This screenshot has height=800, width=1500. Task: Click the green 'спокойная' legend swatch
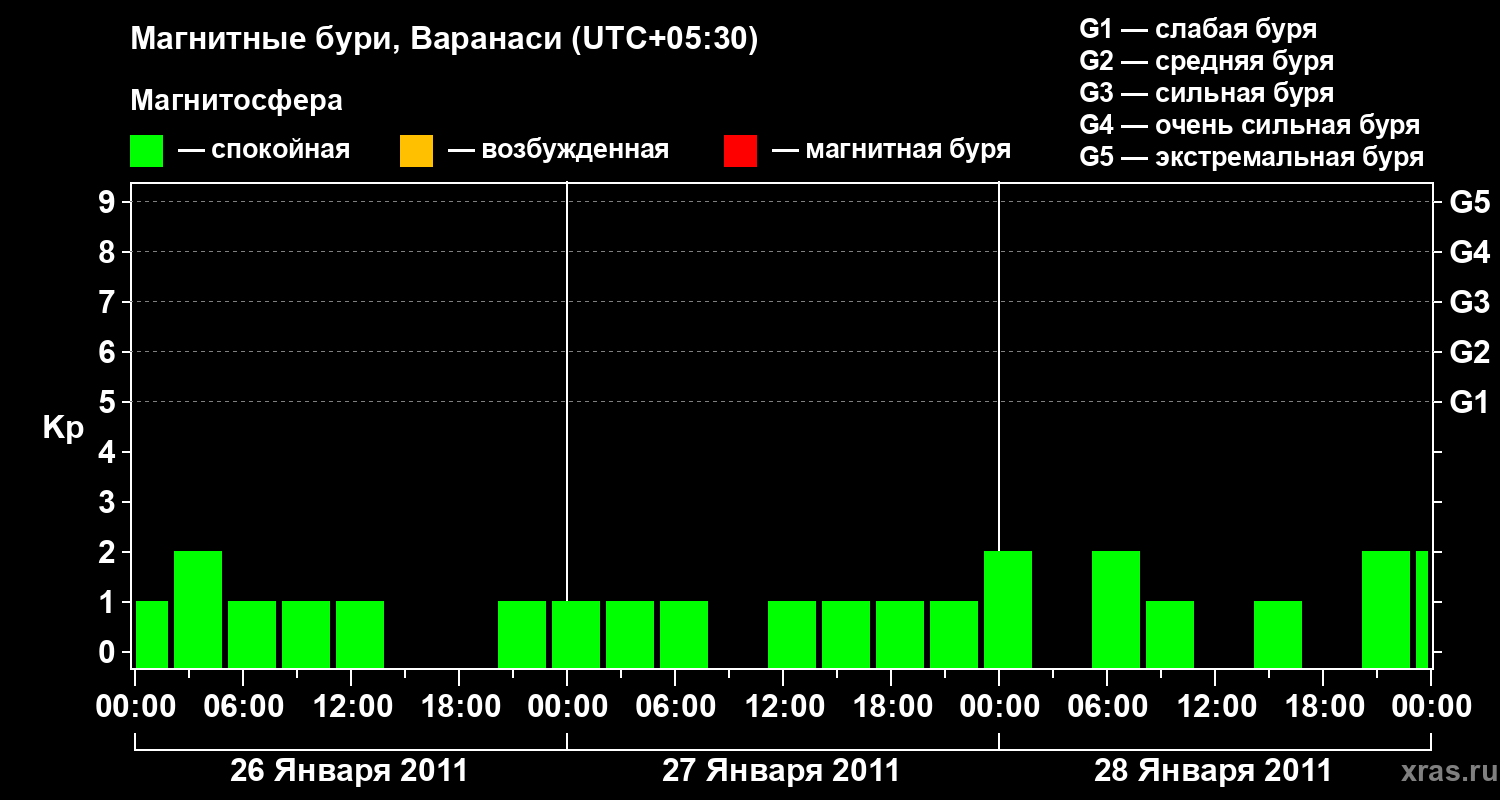(147, 151)
